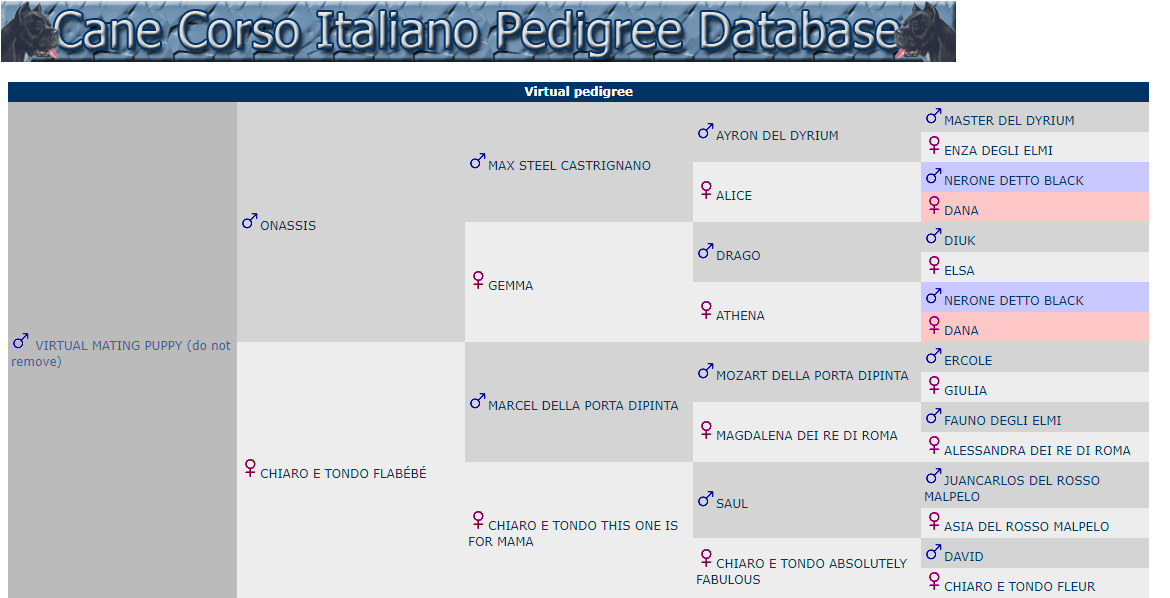Open MAGDALENA DEI RE DI ROMA link

[x=807, y=436]
